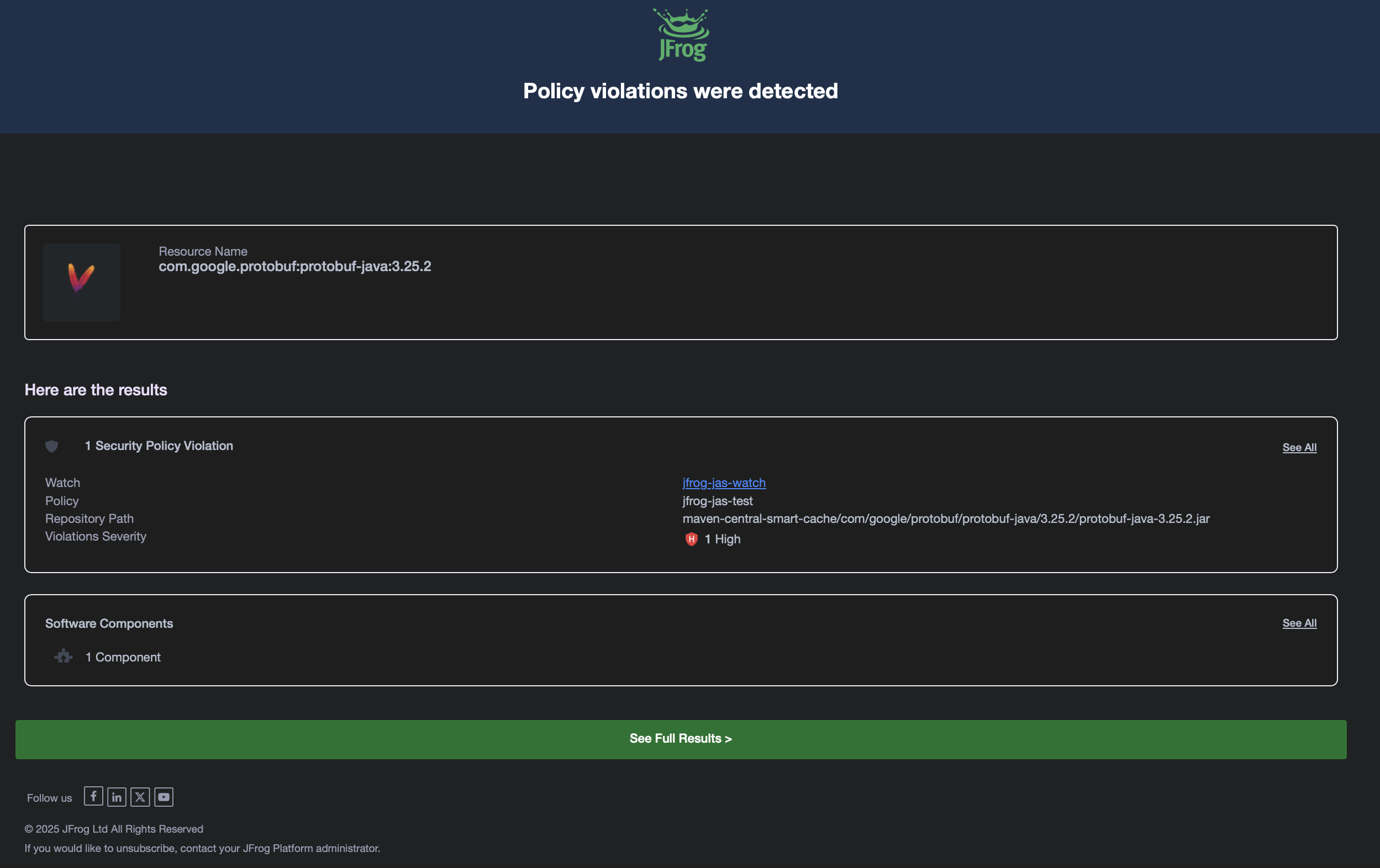Select the resource name com.google.protobuf:protobuf-java:3.25.2
Image resolution: width=1380 pixels, height=868 pixels.
(295, 266)
